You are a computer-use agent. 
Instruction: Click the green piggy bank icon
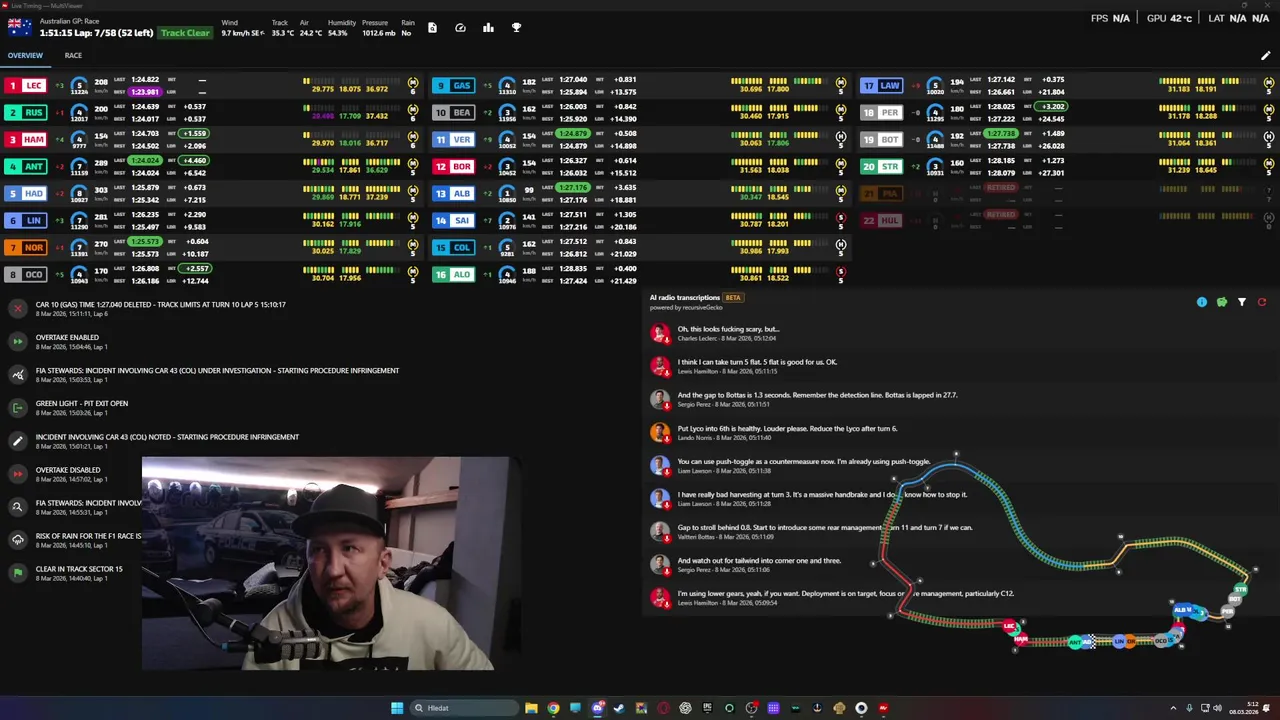(1222, 302)
